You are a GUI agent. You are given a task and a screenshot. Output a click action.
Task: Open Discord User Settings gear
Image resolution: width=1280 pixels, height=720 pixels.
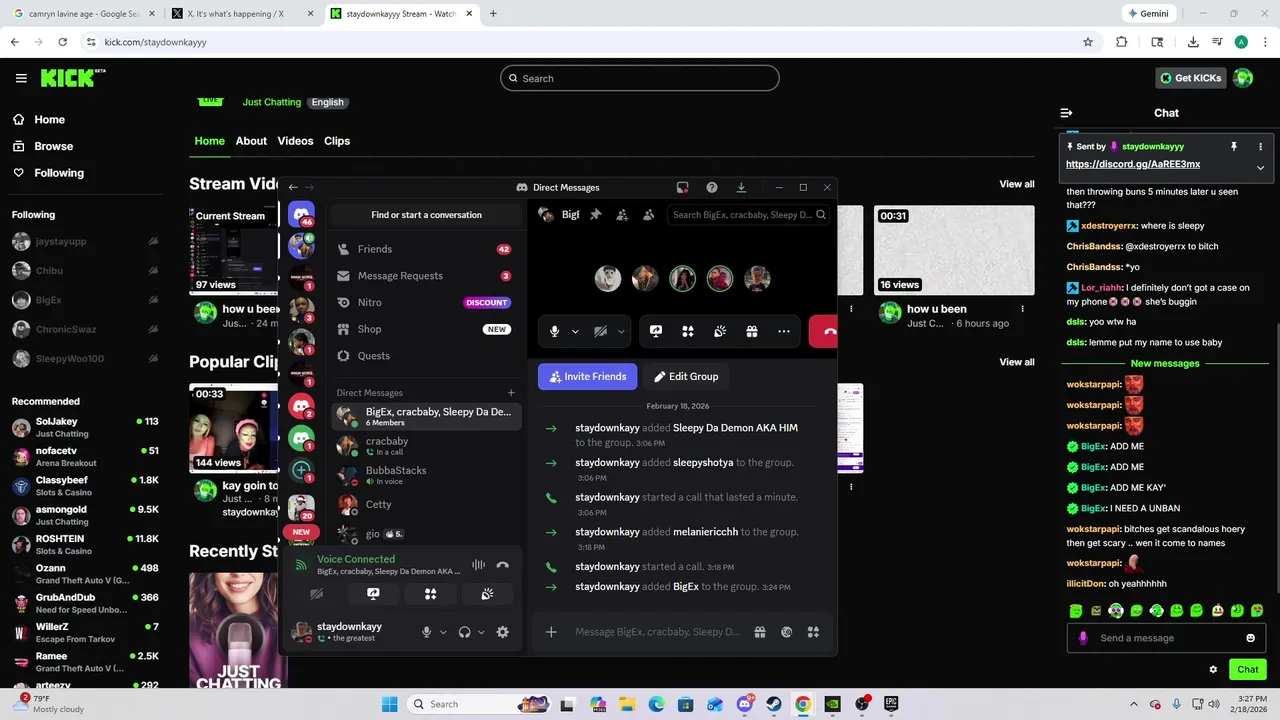pyautogui.click(x=503, y=632)
